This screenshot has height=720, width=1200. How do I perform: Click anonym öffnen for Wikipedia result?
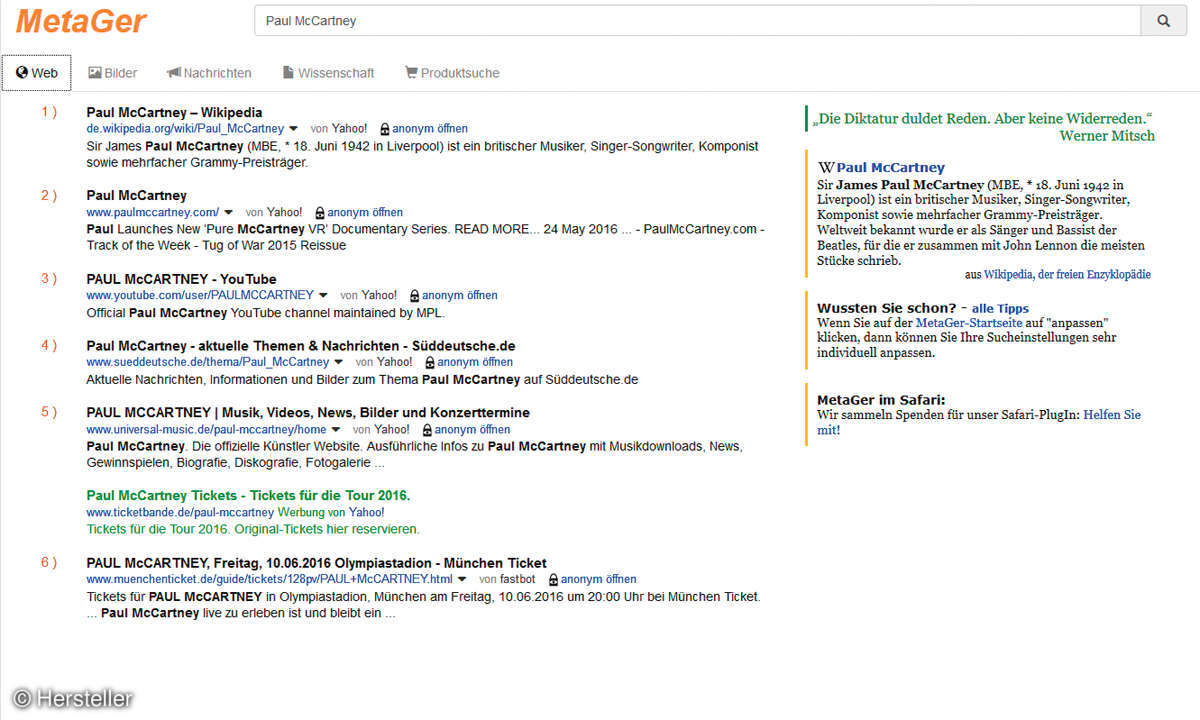click(430, 129)
